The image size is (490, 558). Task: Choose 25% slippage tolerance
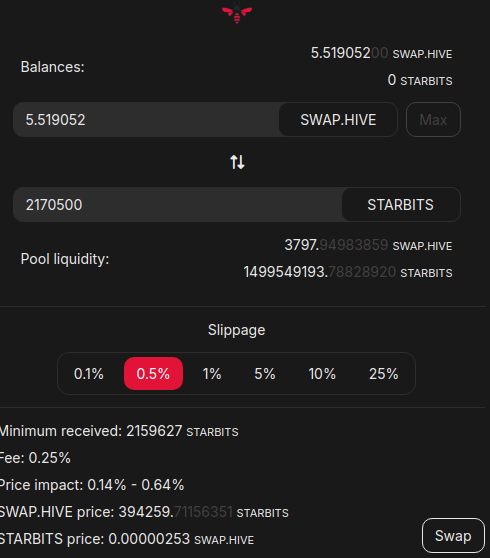pyautogui.click(x=384, y=374)
